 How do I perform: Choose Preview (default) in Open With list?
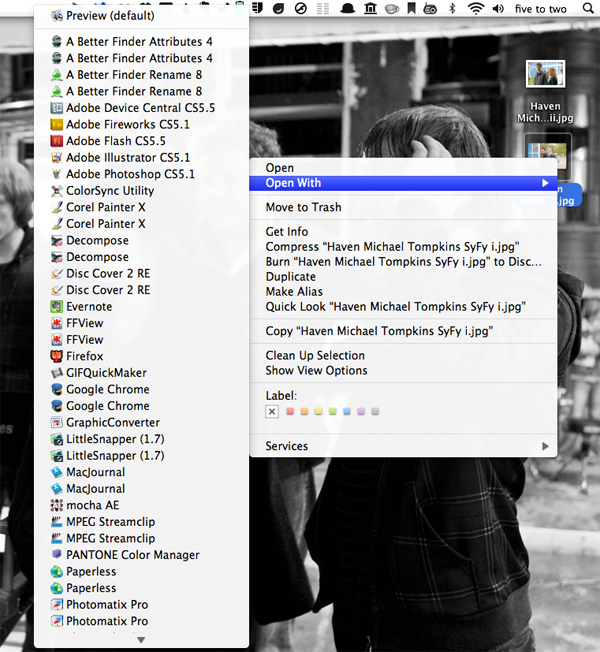(x=141, y=16)
